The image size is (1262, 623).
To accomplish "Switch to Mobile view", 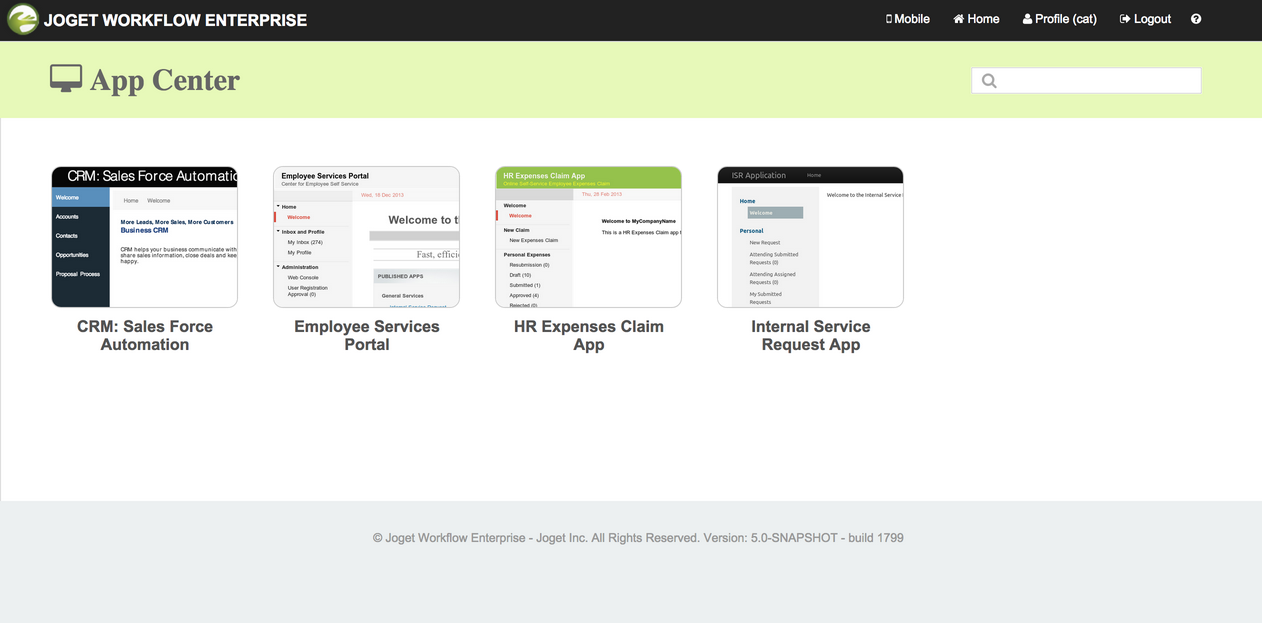I will (x=908, y=19).
